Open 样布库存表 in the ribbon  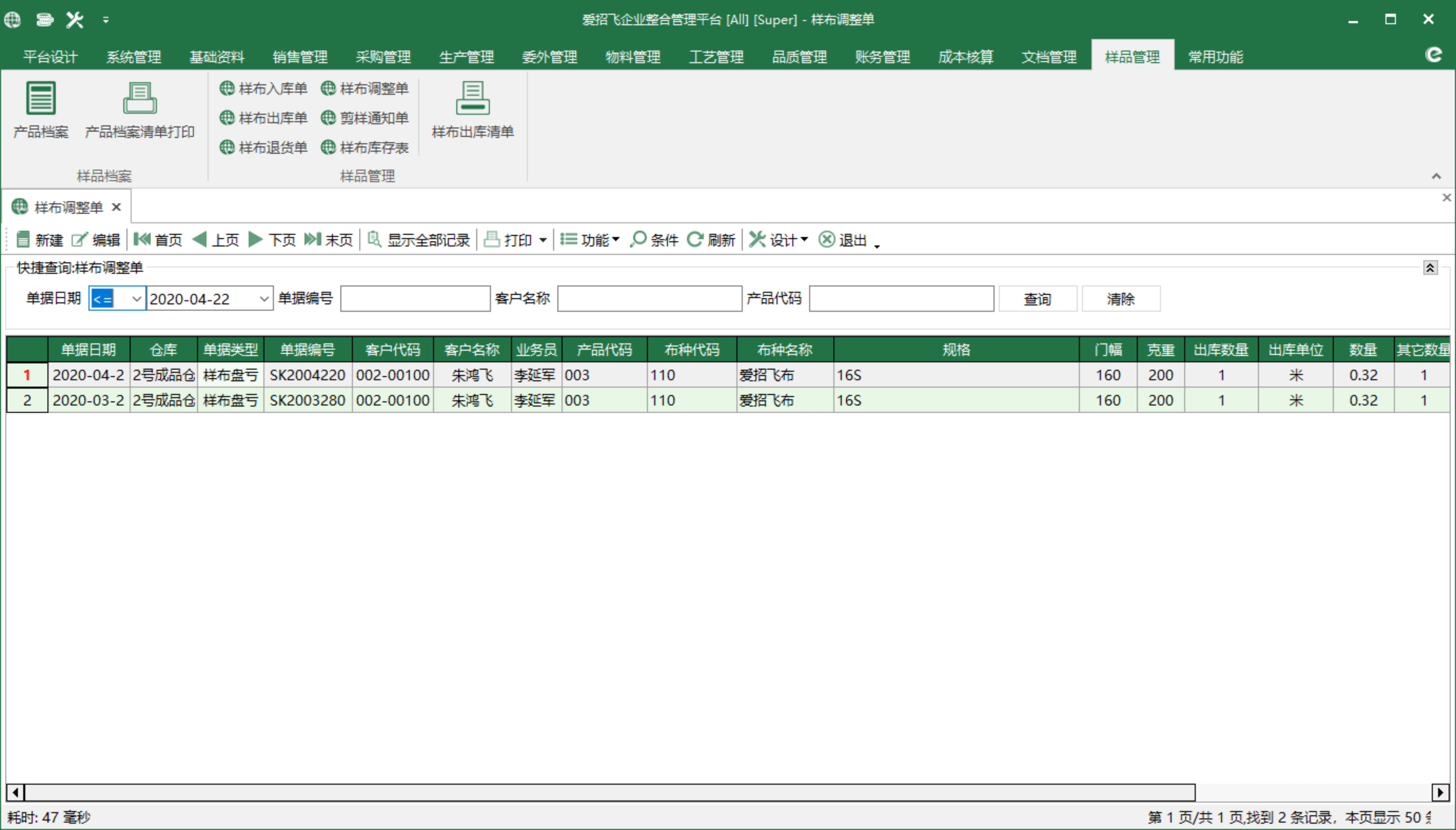[365, 147]
